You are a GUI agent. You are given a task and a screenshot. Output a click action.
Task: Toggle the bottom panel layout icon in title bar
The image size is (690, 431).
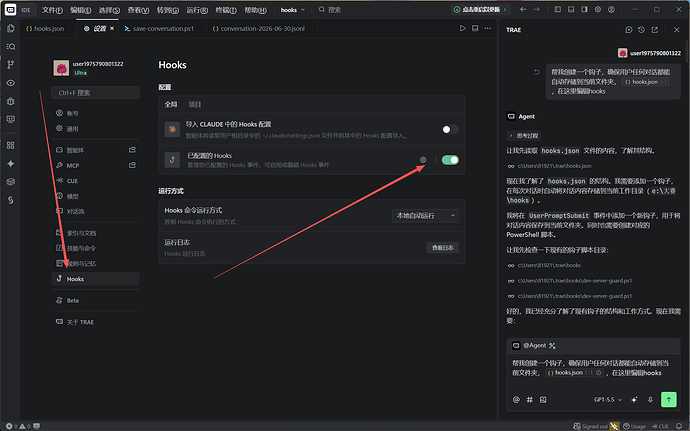point(571,9)
